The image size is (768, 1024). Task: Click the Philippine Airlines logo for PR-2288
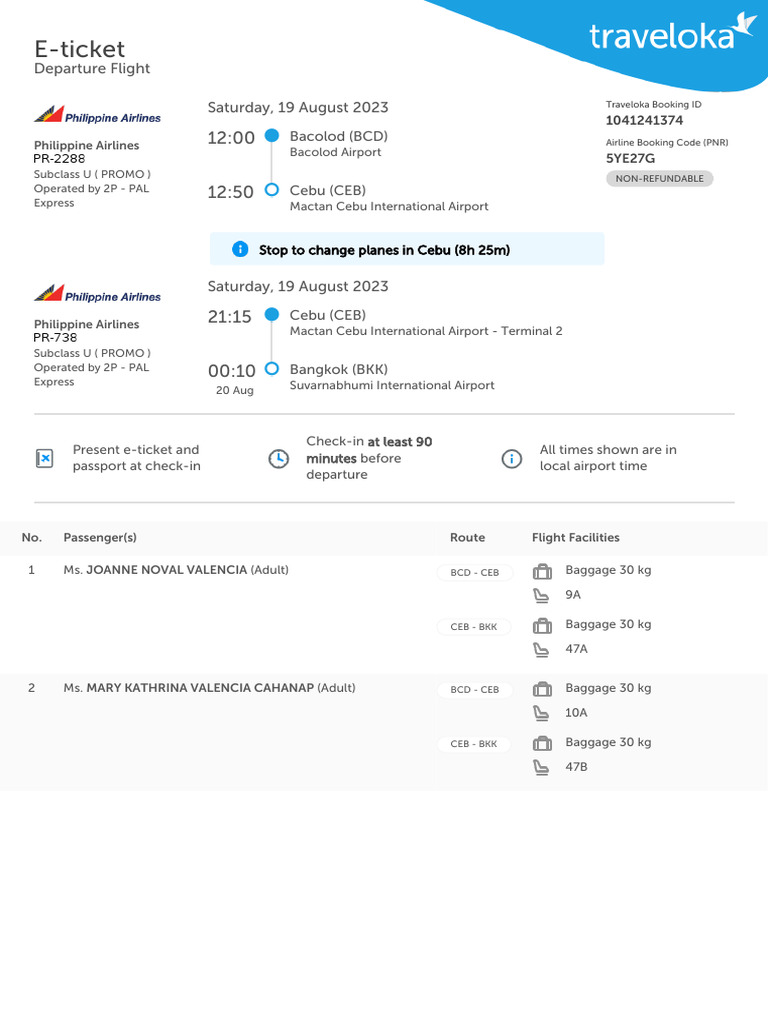tap(97, 116)
